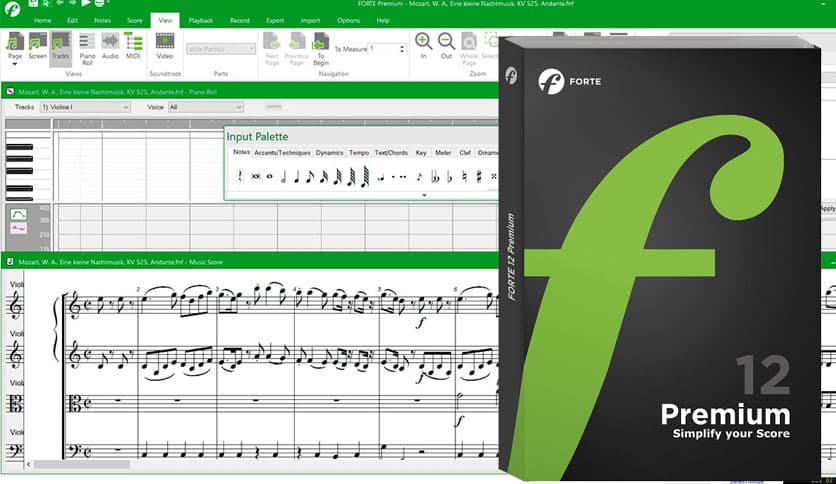This screenshot has height=484, width=836.
Task: Open the Voice dropdown showing All
Action: [x=206, y=107]
